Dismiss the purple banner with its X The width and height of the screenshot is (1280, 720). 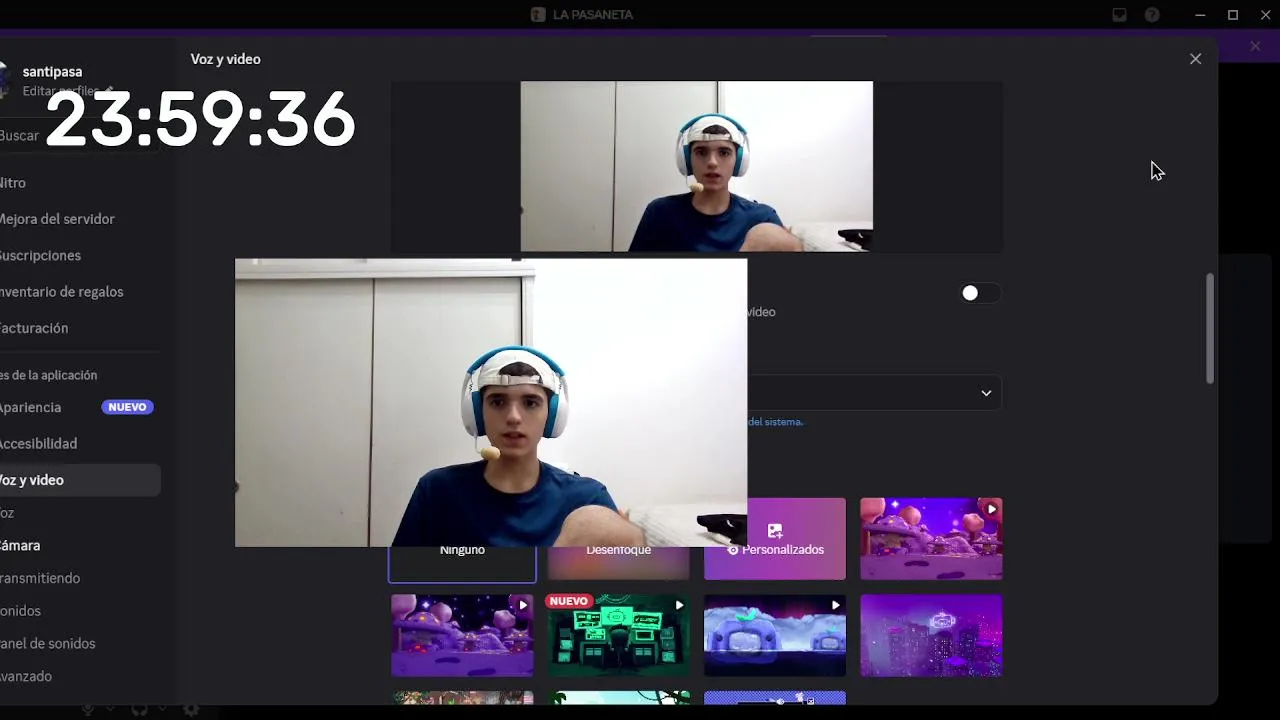(1255, 46)
